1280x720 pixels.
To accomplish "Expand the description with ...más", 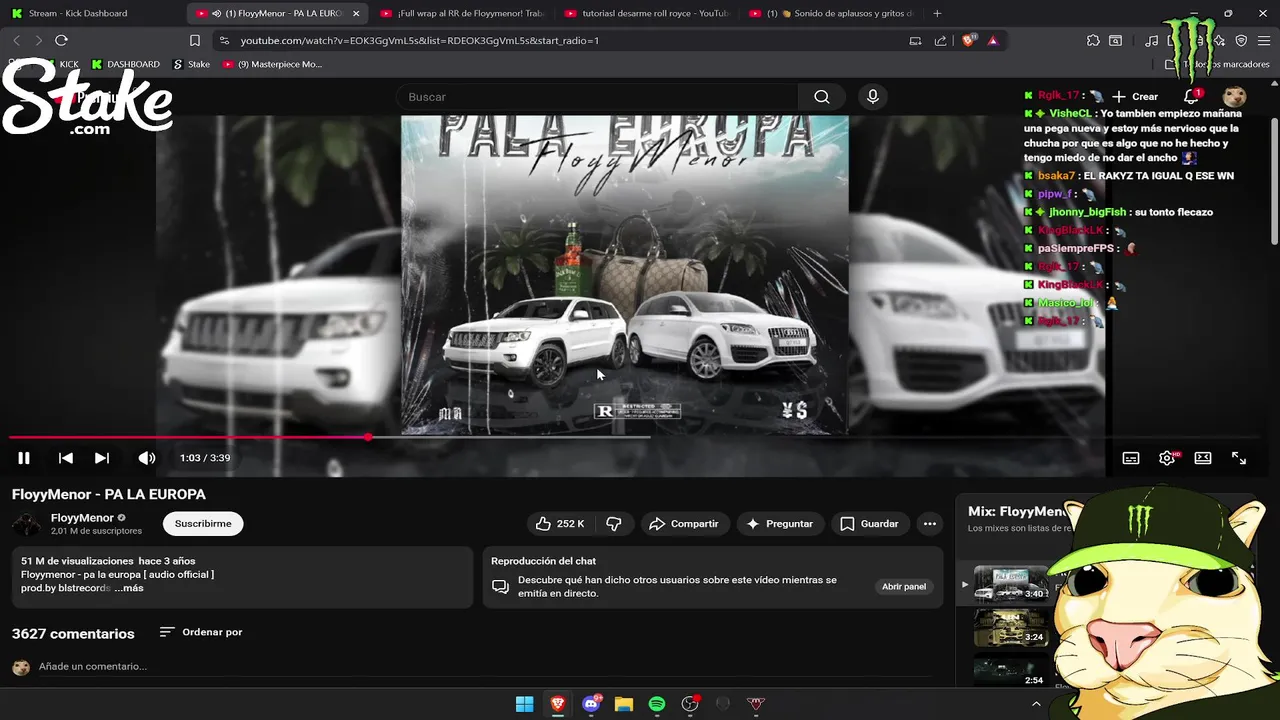I will click(x=128, y=588).
